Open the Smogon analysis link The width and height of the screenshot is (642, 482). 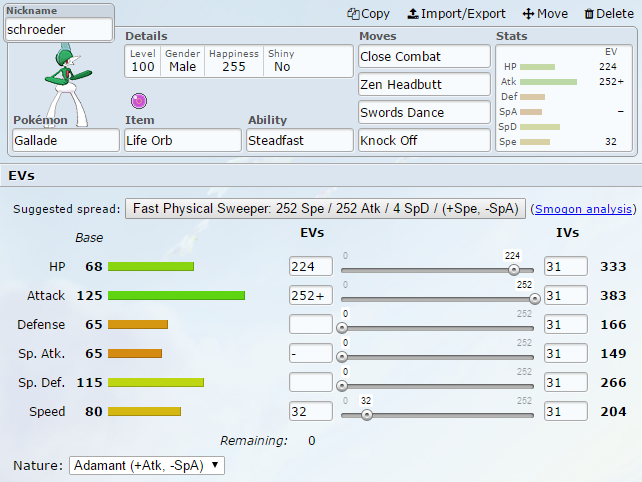click(x=583, y=209)
